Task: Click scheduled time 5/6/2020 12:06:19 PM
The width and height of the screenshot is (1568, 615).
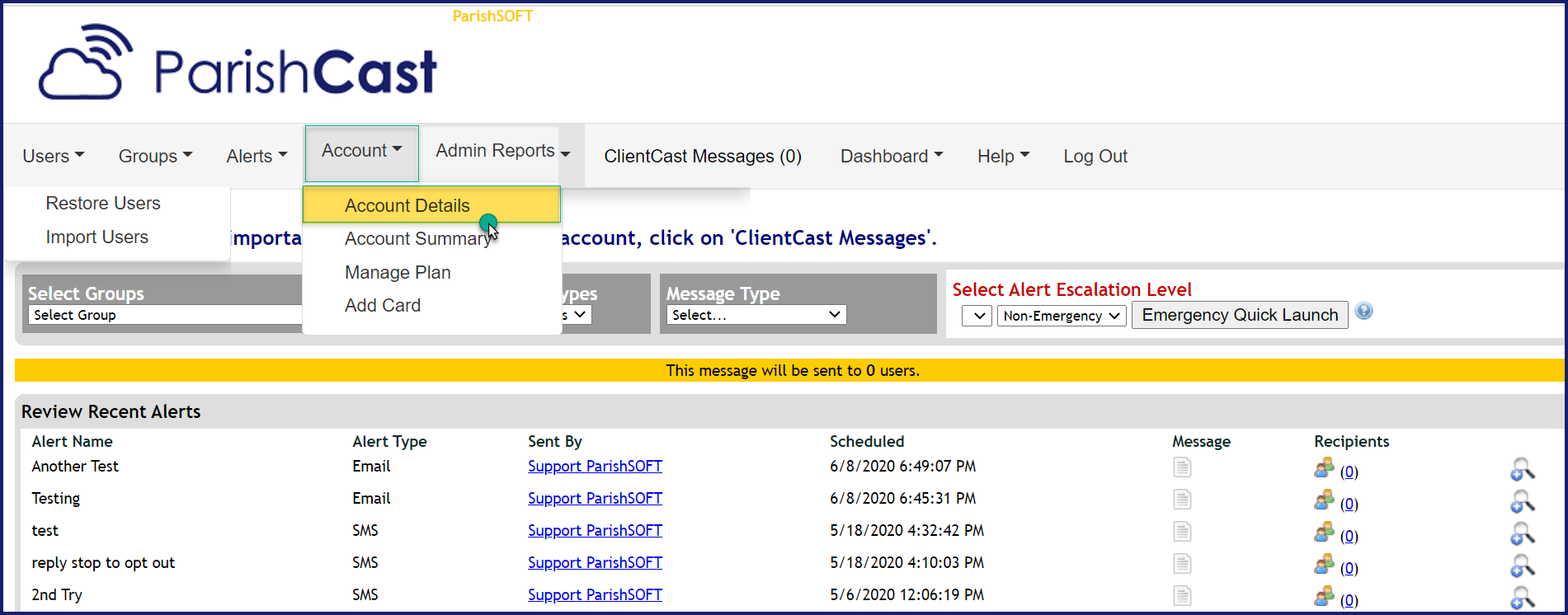Action: point(906,594)
